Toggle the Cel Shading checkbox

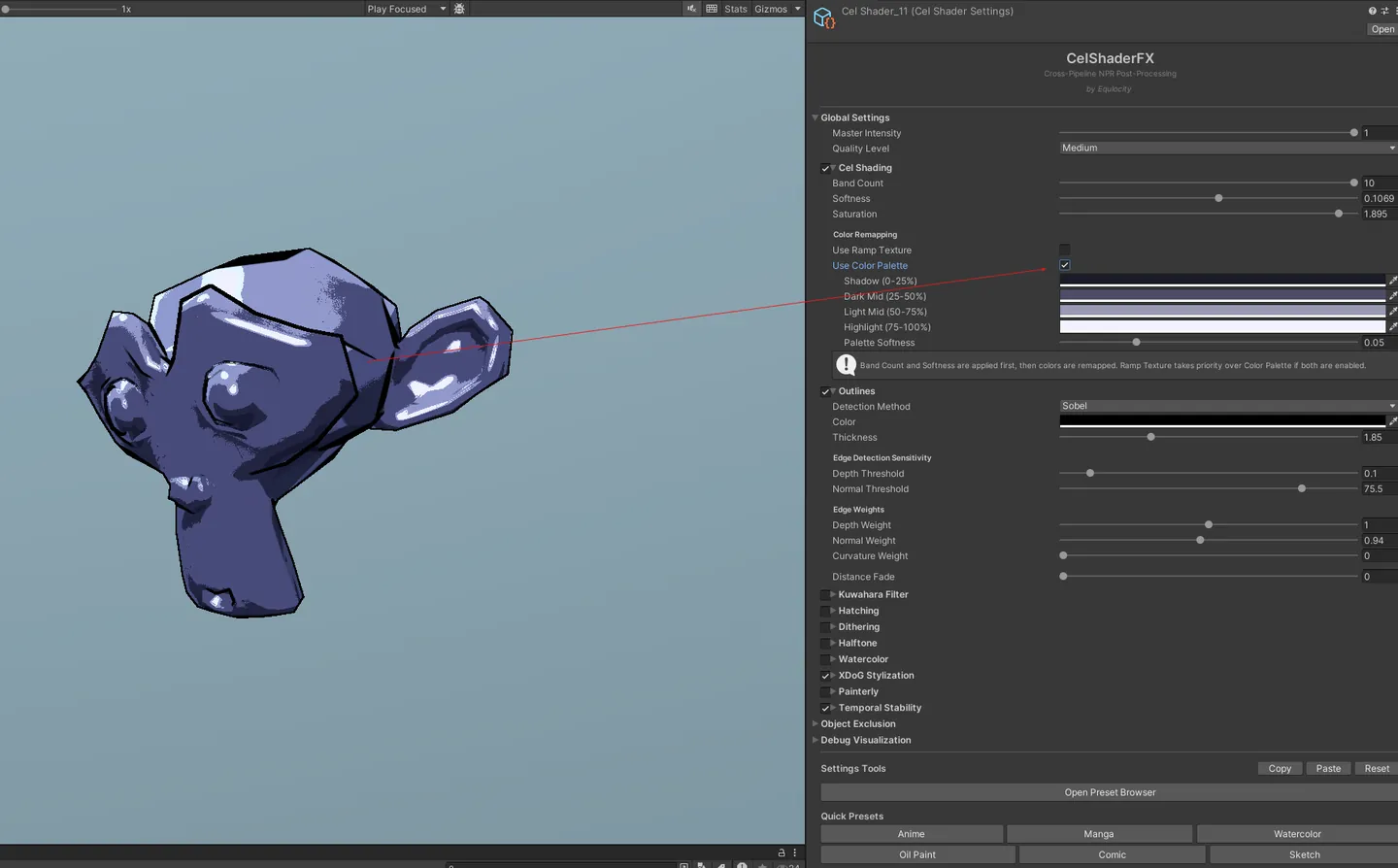tap(825, 168)
